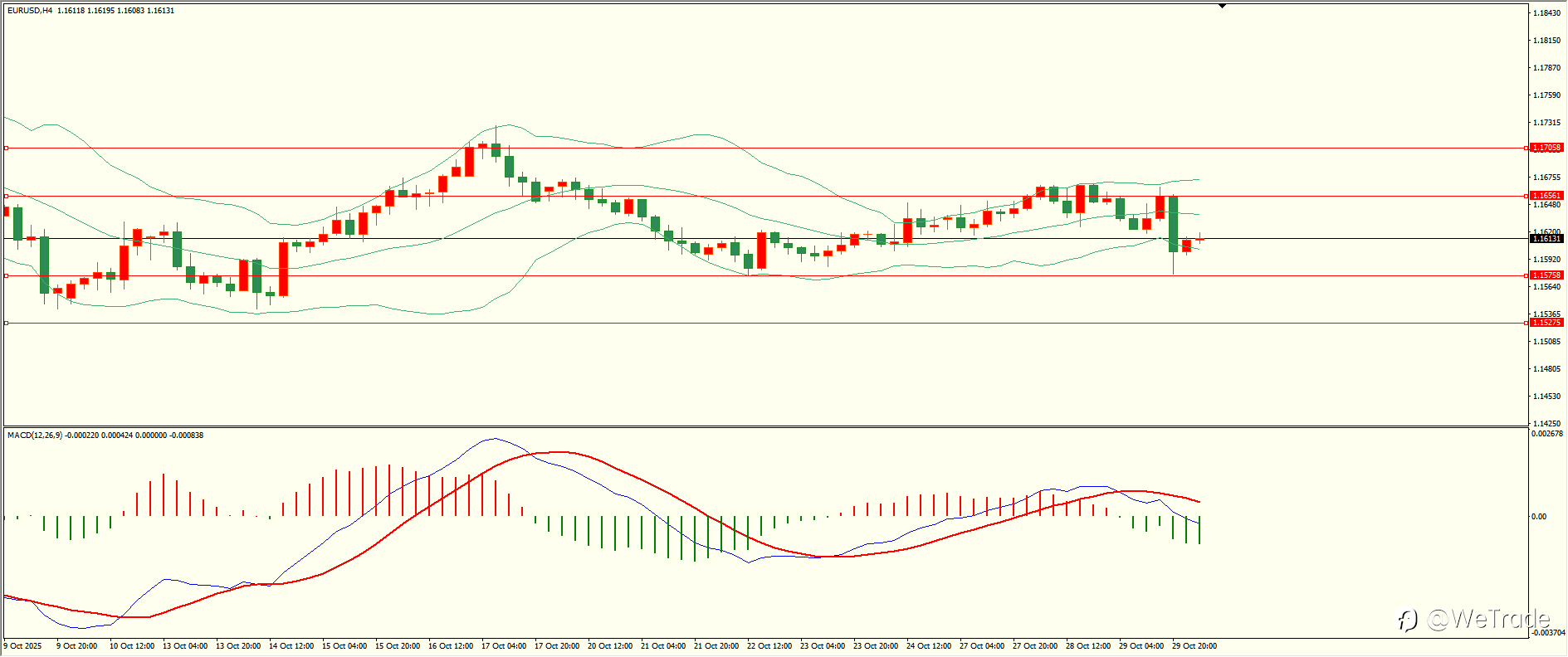The height and width of the screenshot is (657, 1568).
Task: Click the 23 Oct 20:00 time label
Action: click(x=876, y=646)
